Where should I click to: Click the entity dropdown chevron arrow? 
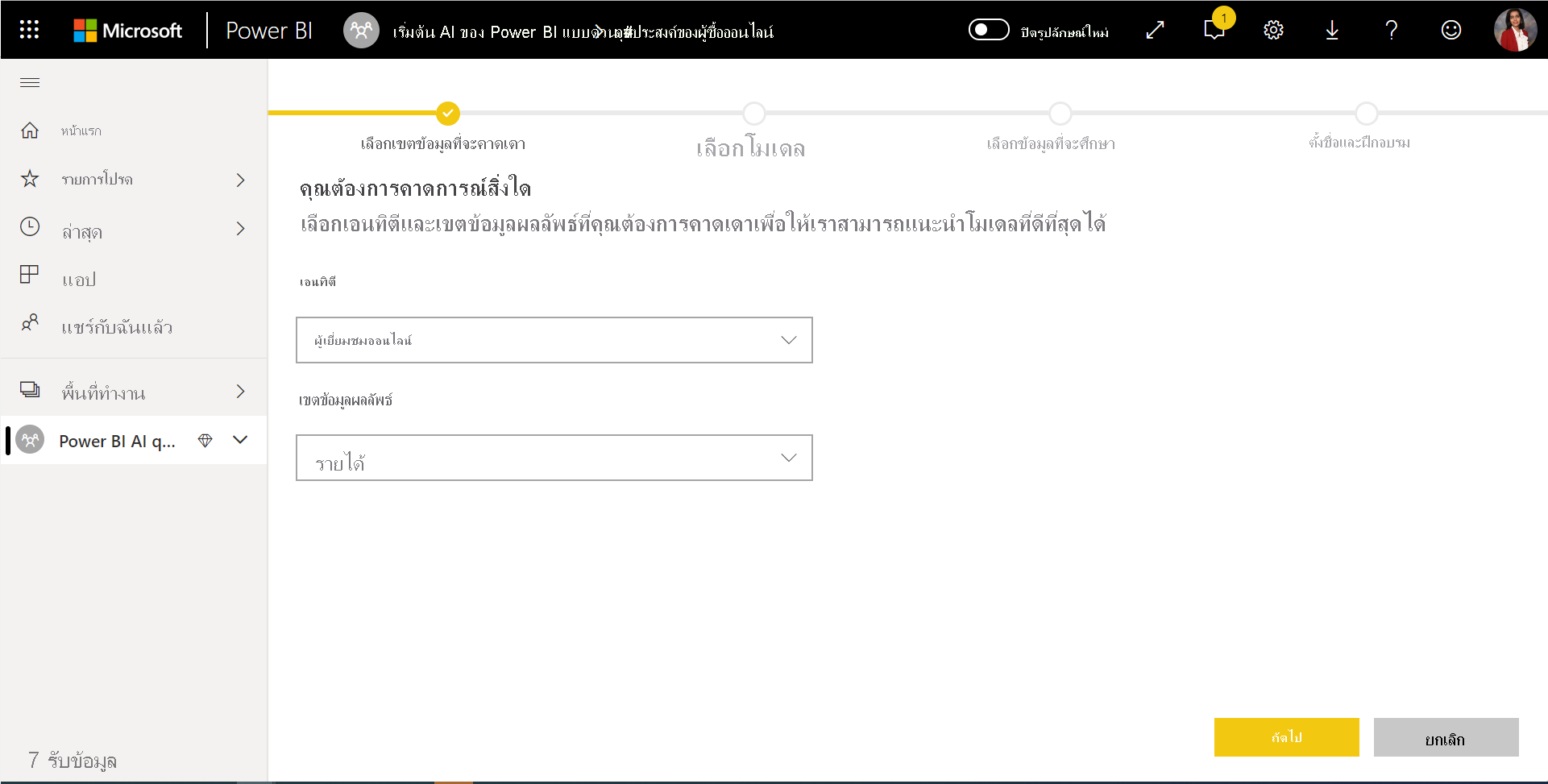[789, 340]
